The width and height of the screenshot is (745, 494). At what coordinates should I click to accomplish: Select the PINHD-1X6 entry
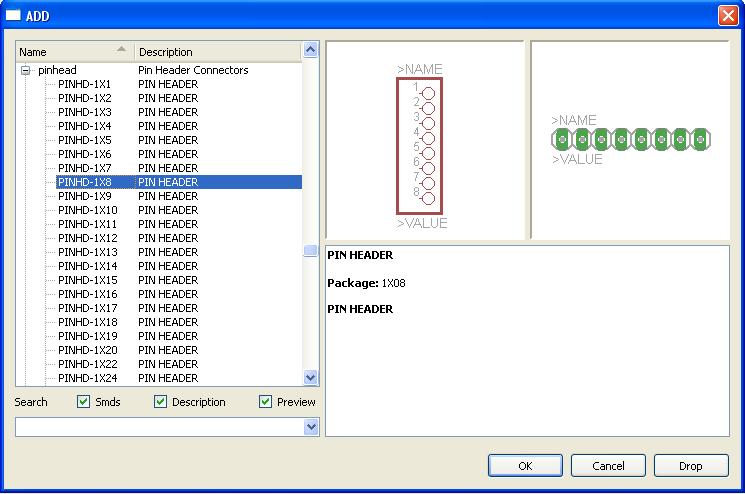pos(85,154)
